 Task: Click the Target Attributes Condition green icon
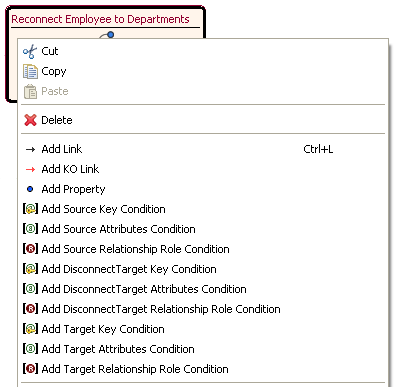click(30, 349)
